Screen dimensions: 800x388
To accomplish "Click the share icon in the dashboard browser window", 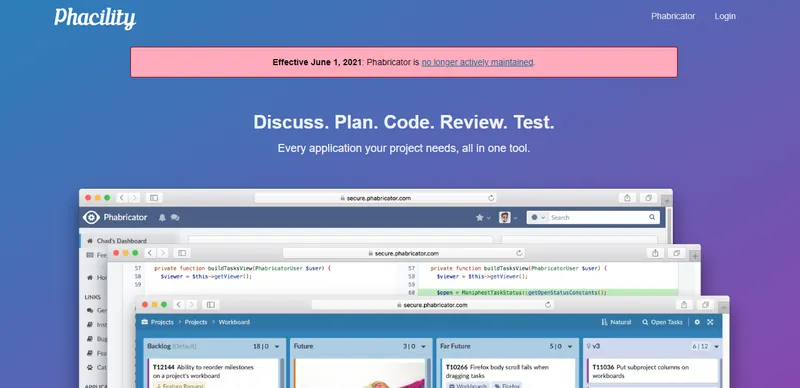I will click(x=628, y=198).
